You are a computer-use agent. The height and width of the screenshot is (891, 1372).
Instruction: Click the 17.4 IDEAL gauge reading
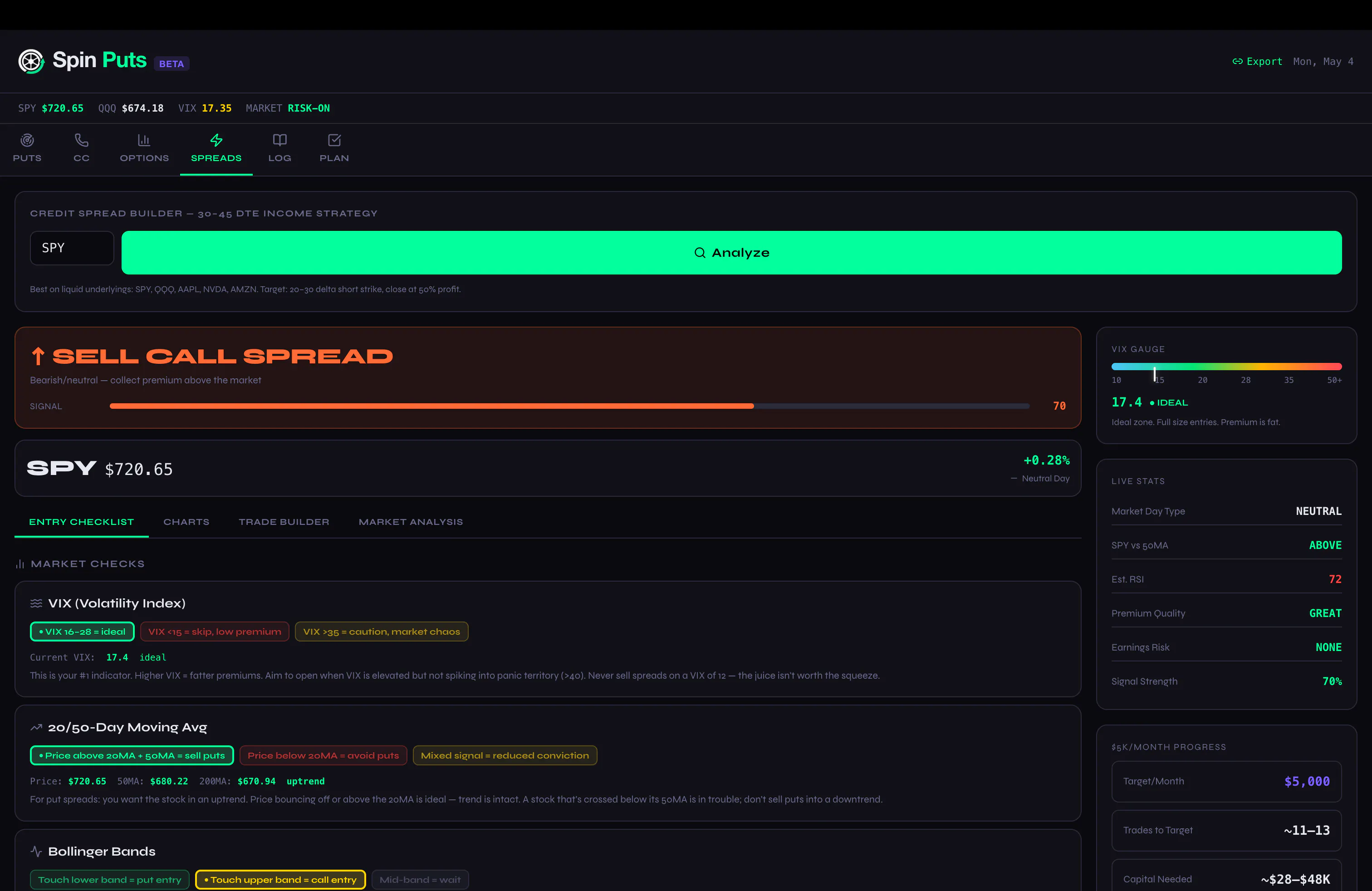(1150, 402)
